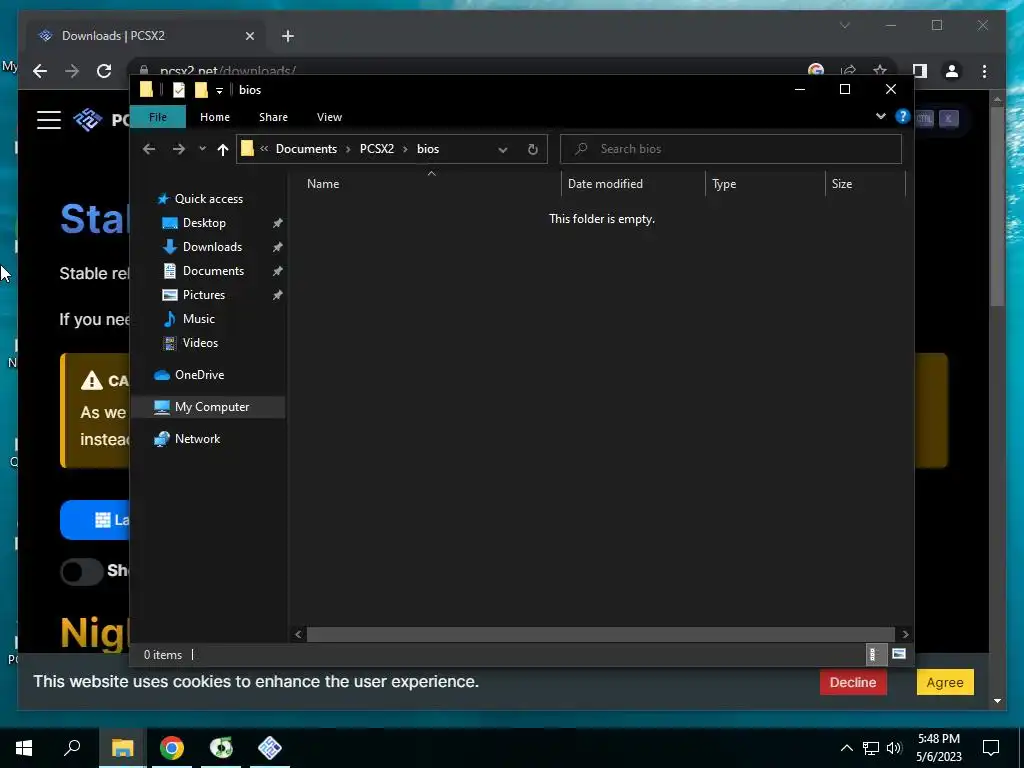Click the Search bios field

pos(731,149)
